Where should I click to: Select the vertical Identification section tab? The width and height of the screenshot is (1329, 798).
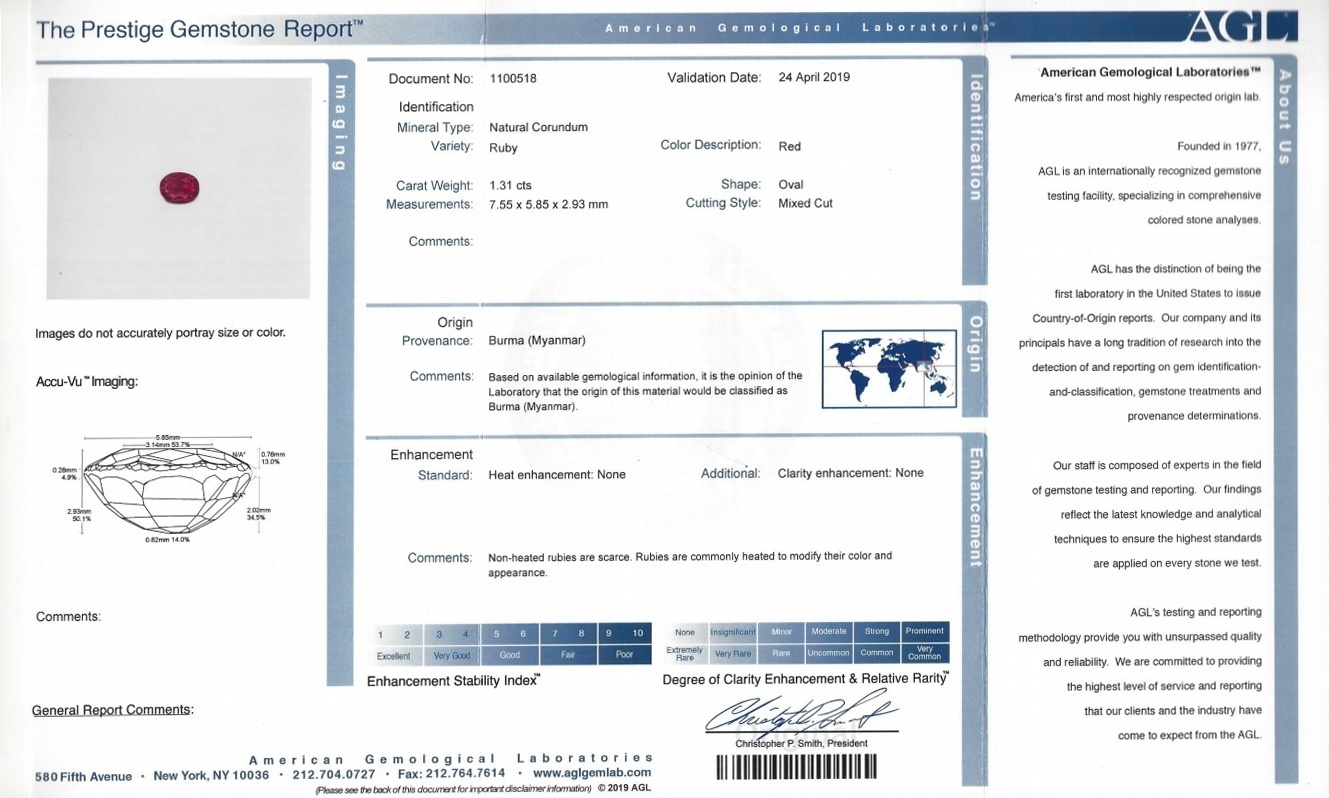pyautogui.click(x=973, y=138)
